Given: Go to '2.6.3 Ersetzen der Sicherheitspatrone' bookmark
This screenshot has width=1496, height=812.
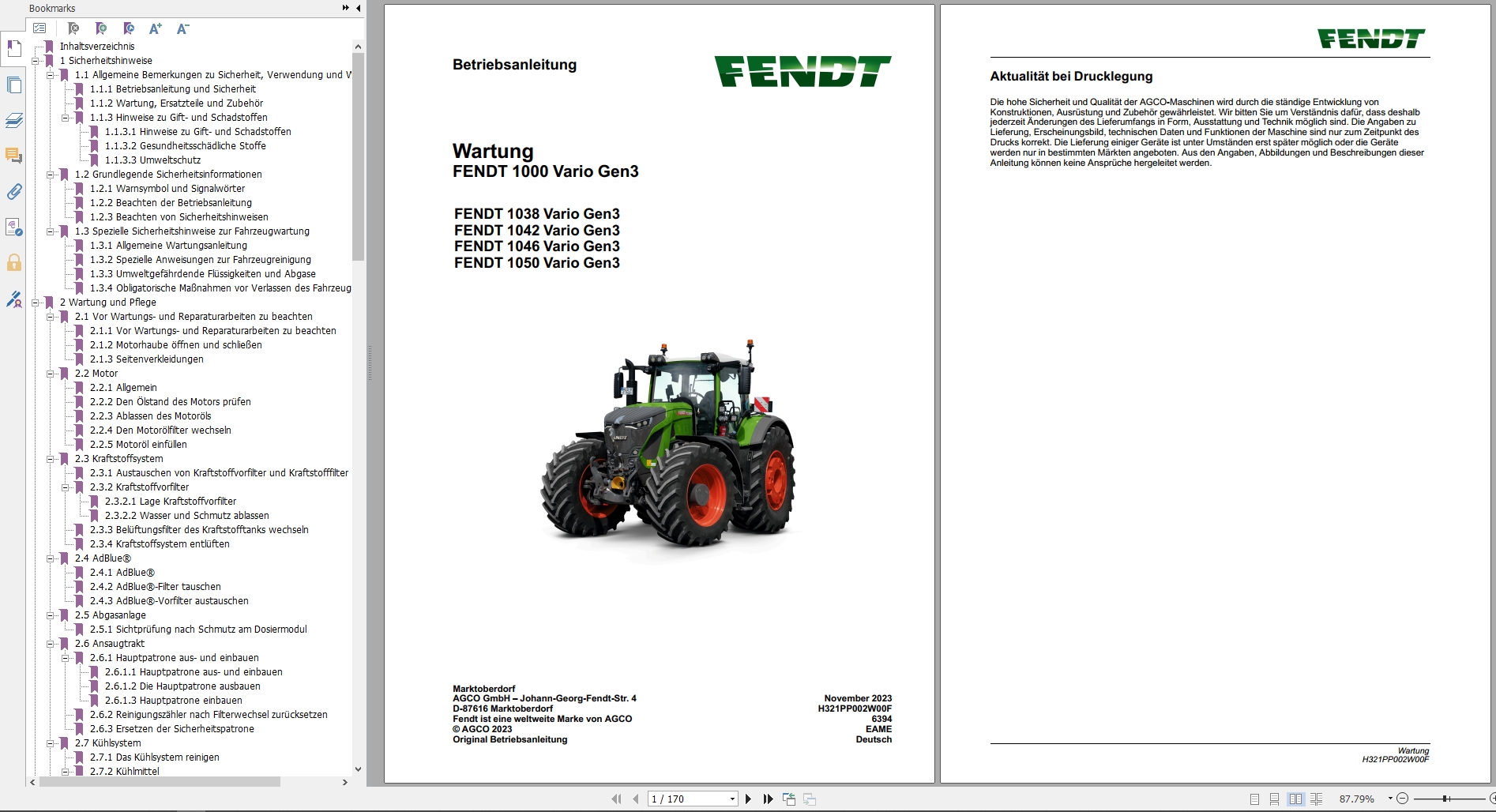Looking at the screenshot, I should (x=172, y=729).
